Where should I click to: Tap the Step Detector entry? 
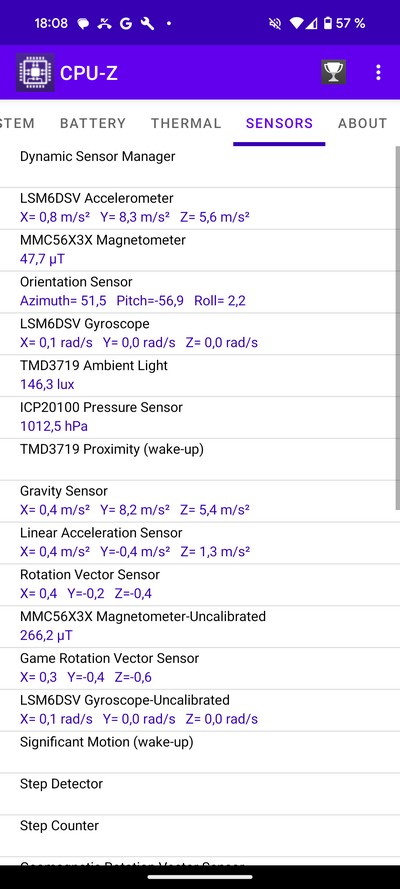tap(197, 794)
